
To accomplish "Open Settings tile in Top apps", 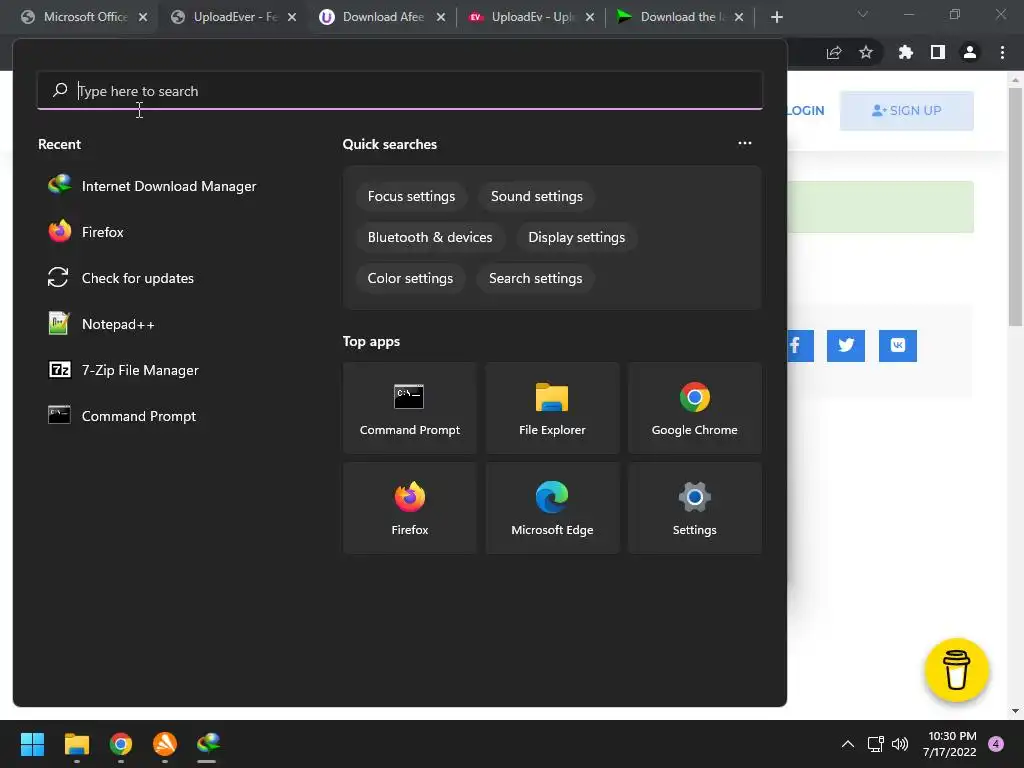I will pyautogui.click(x=694, y=508).
